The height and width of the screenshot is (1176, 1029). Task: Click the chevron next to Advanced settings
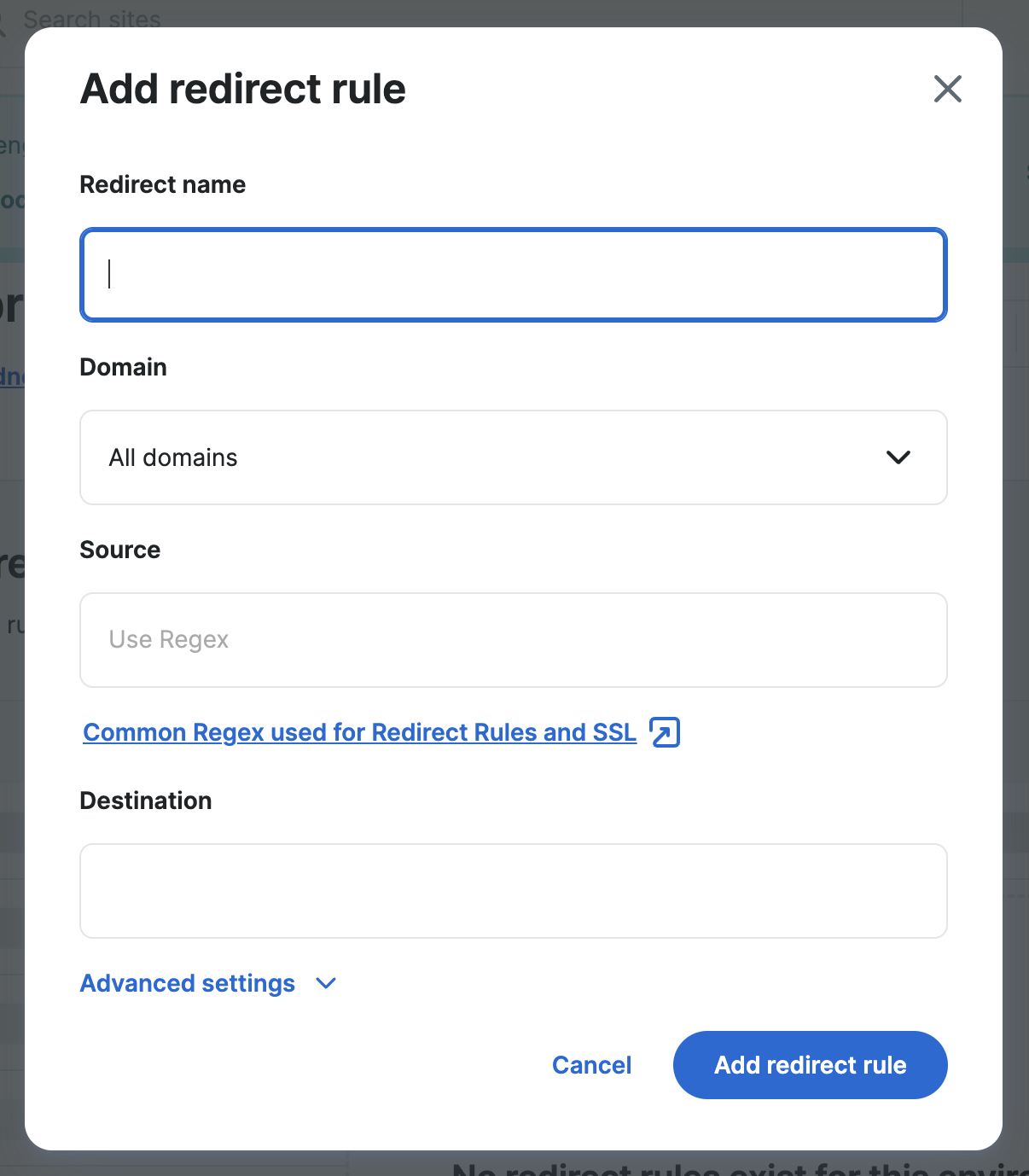point(325,984)
